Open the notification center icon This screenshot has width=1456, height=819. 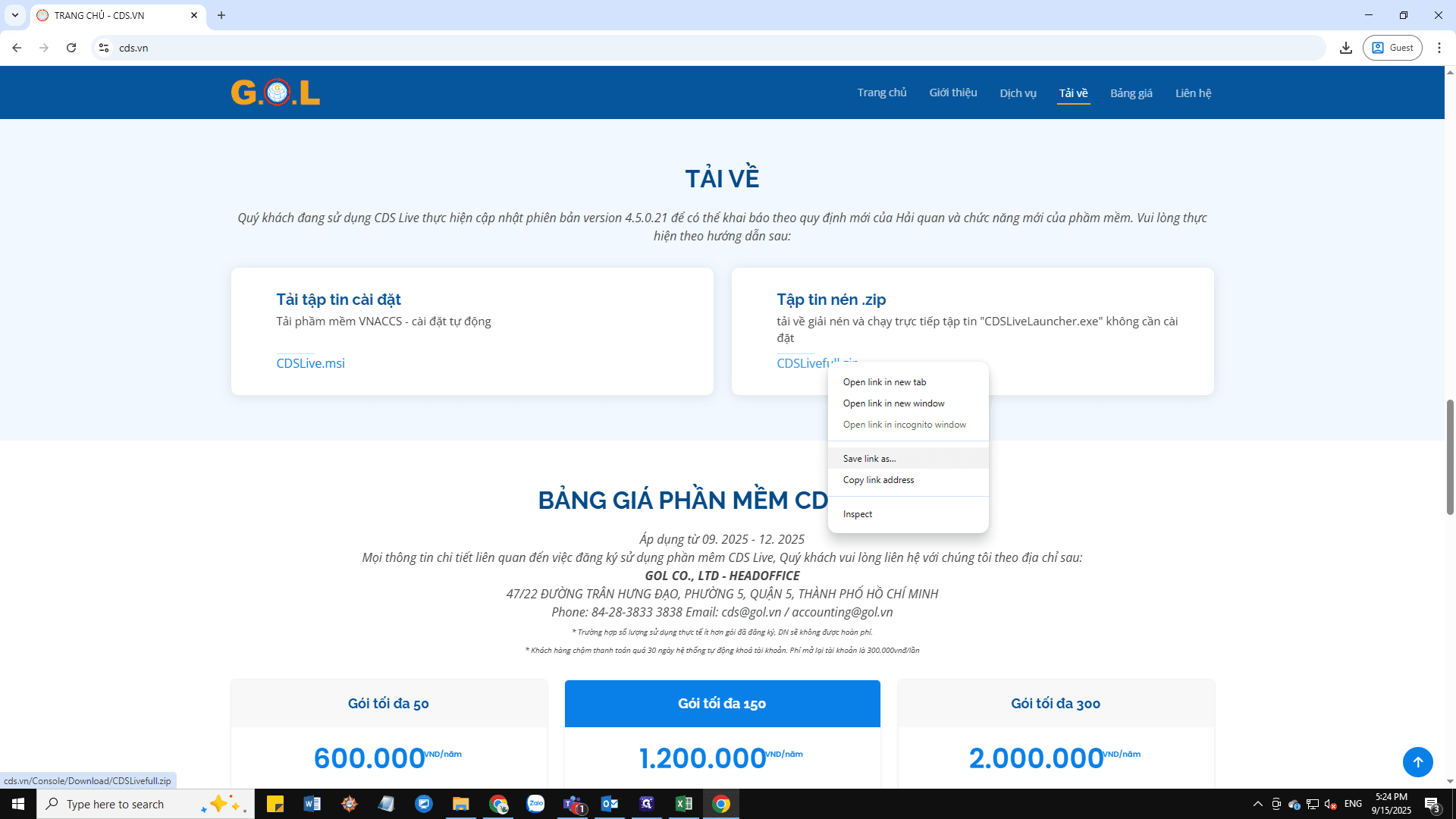(x=1432, y=804)
